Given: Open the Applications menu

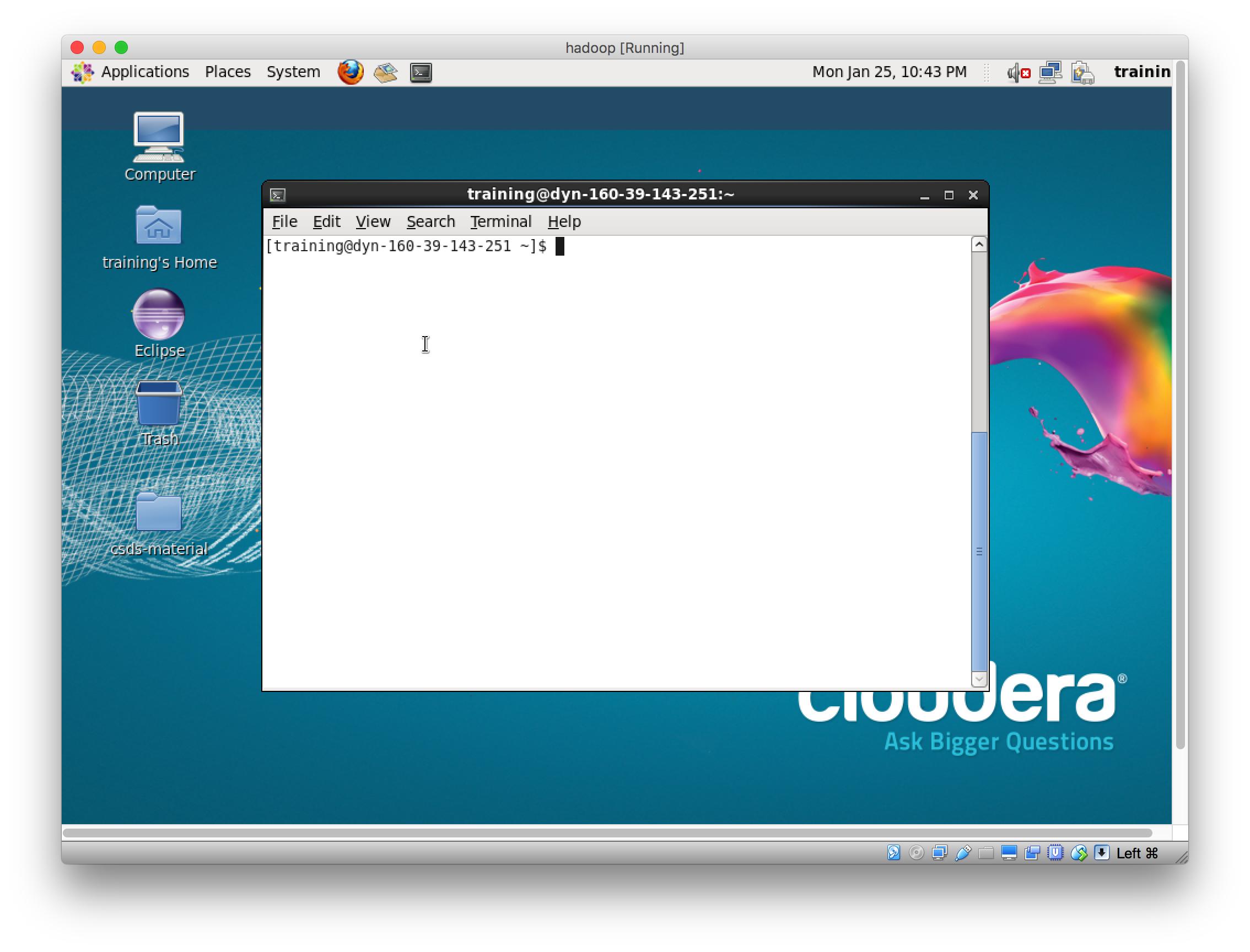Looking at the screenshot, I should click(x=144, y=72).
